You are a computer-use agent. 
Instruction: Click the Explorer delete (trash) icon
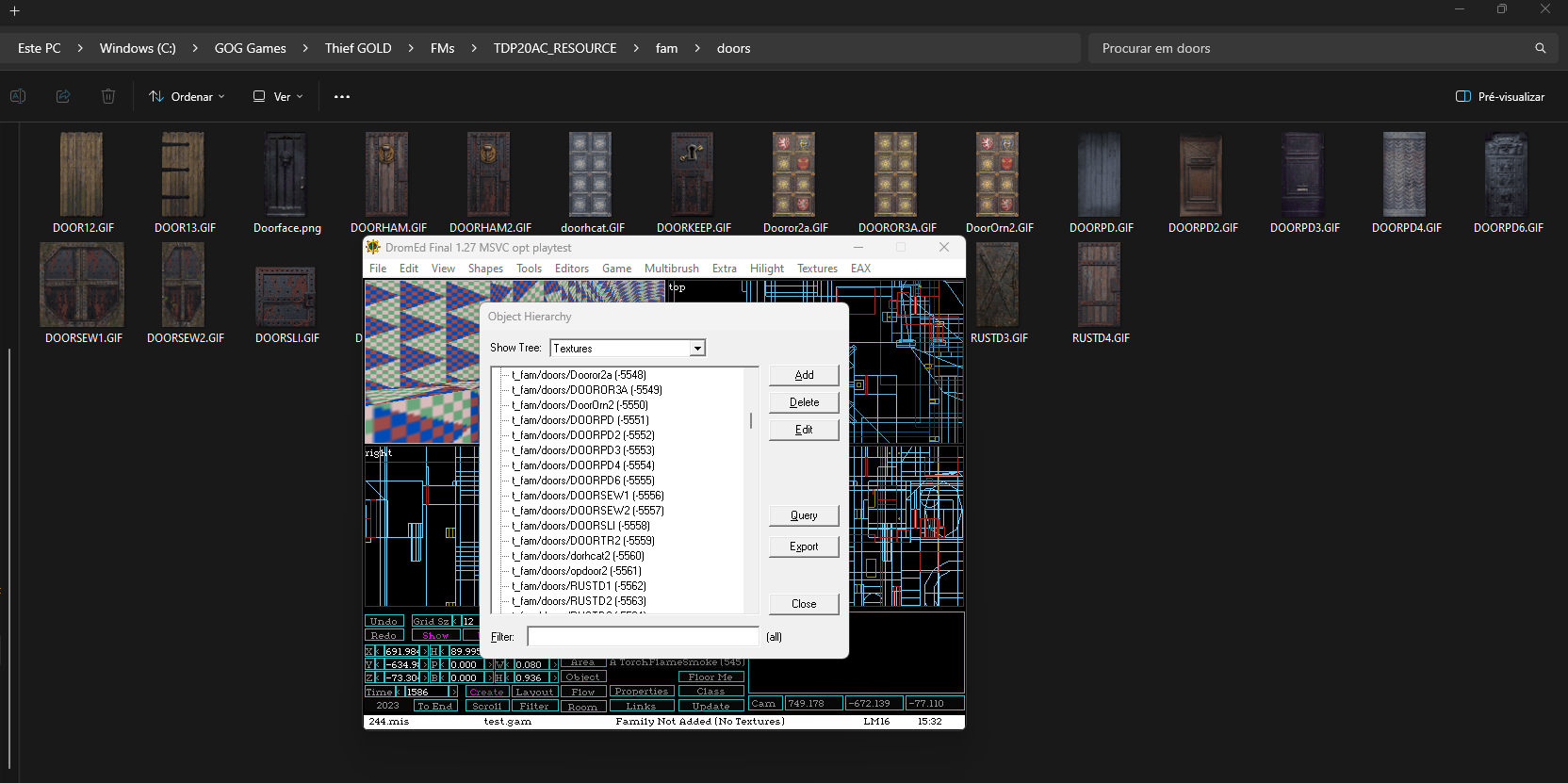[x=108, y=96]
